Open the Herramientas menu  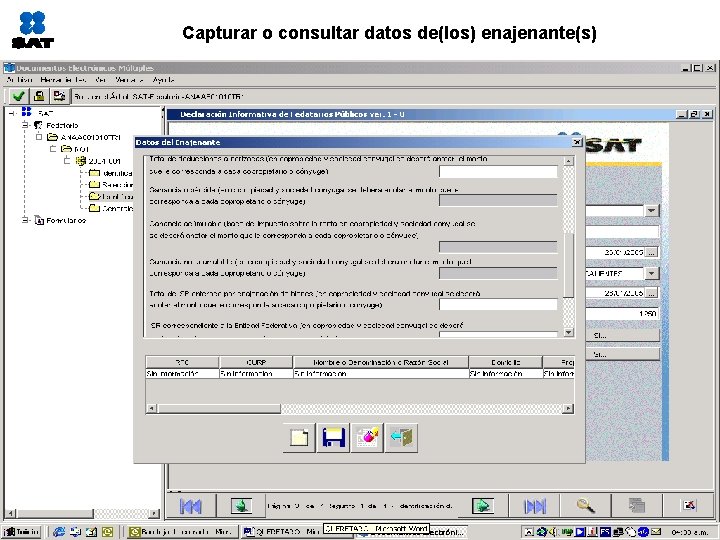click(63, 80)
